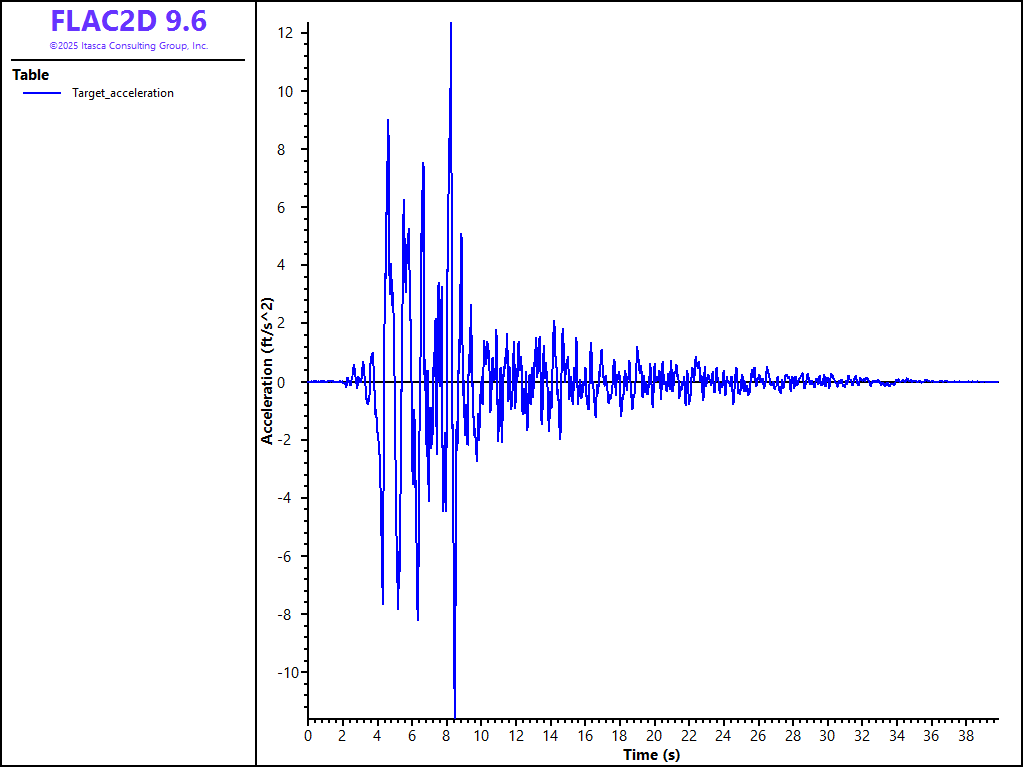Click the blue line swatch beside Target_acceleration
The image size is (1024, 768).
(x=42, y=93)
